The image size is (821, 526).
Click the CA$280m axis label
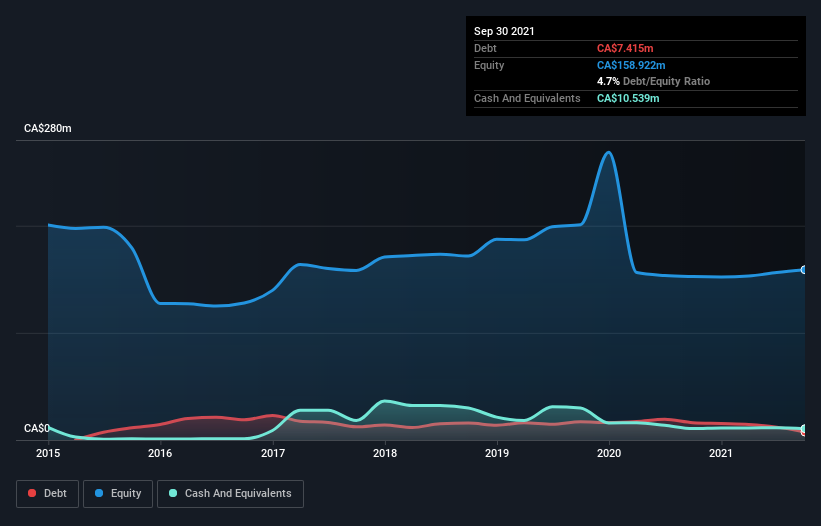click(x=48, y=128)
